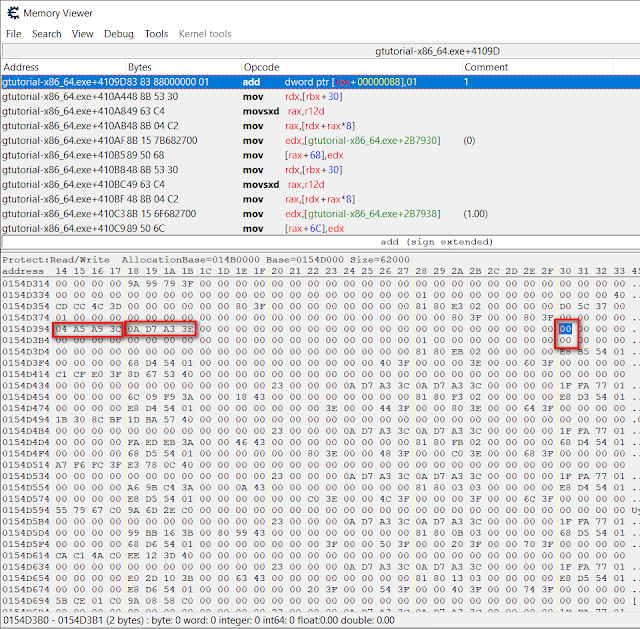Open the File menu
The width and height of the screenshot is (640, 629).
tap(13, 34)
